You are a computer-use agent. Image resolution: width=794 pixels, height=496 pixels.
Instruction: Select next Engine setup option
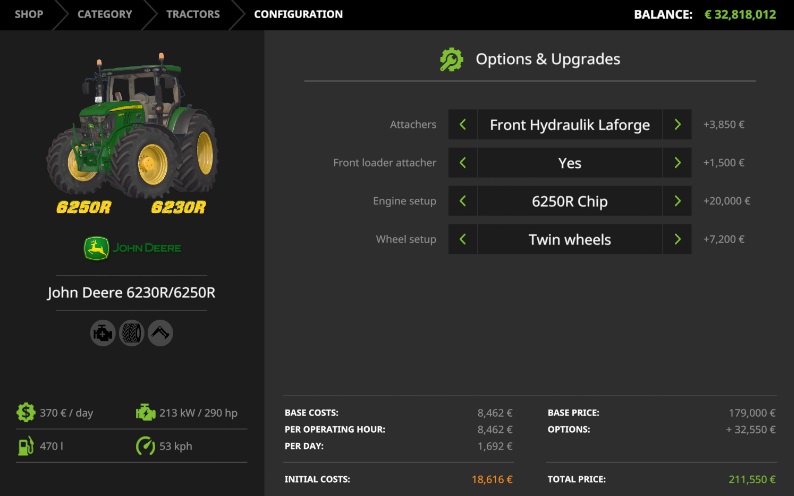(677, 201)
